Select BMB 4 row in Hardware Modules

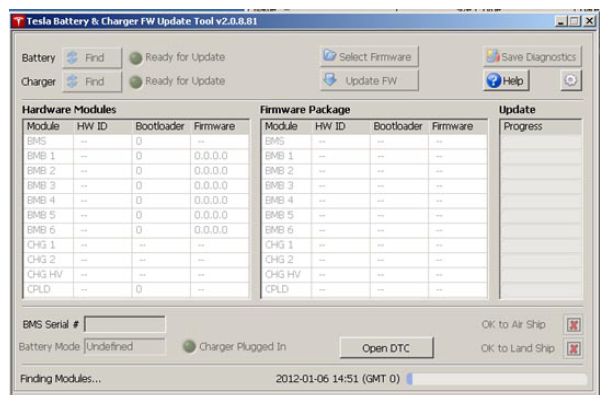[x=136, y=200]
